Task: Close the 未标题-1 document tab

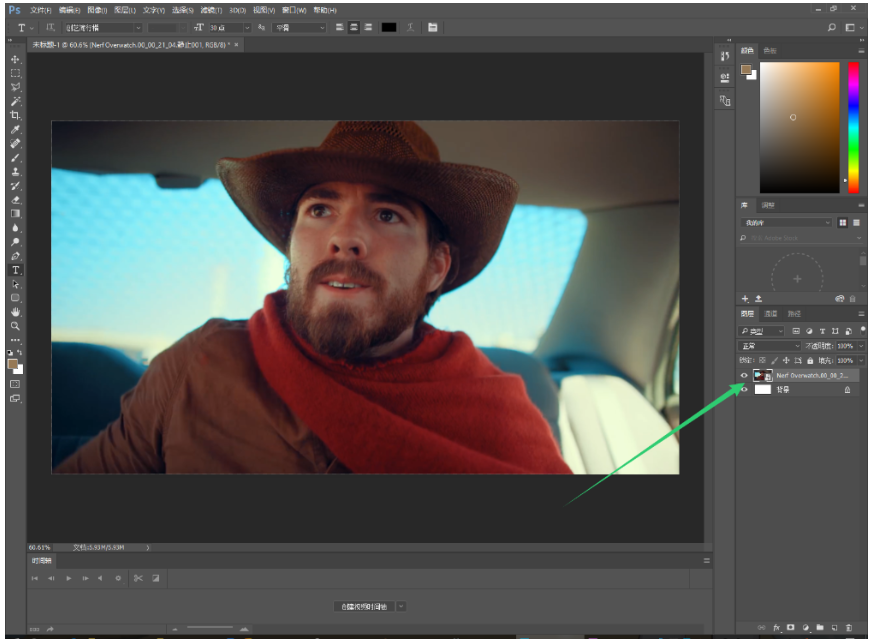Action: click(236, 45)
